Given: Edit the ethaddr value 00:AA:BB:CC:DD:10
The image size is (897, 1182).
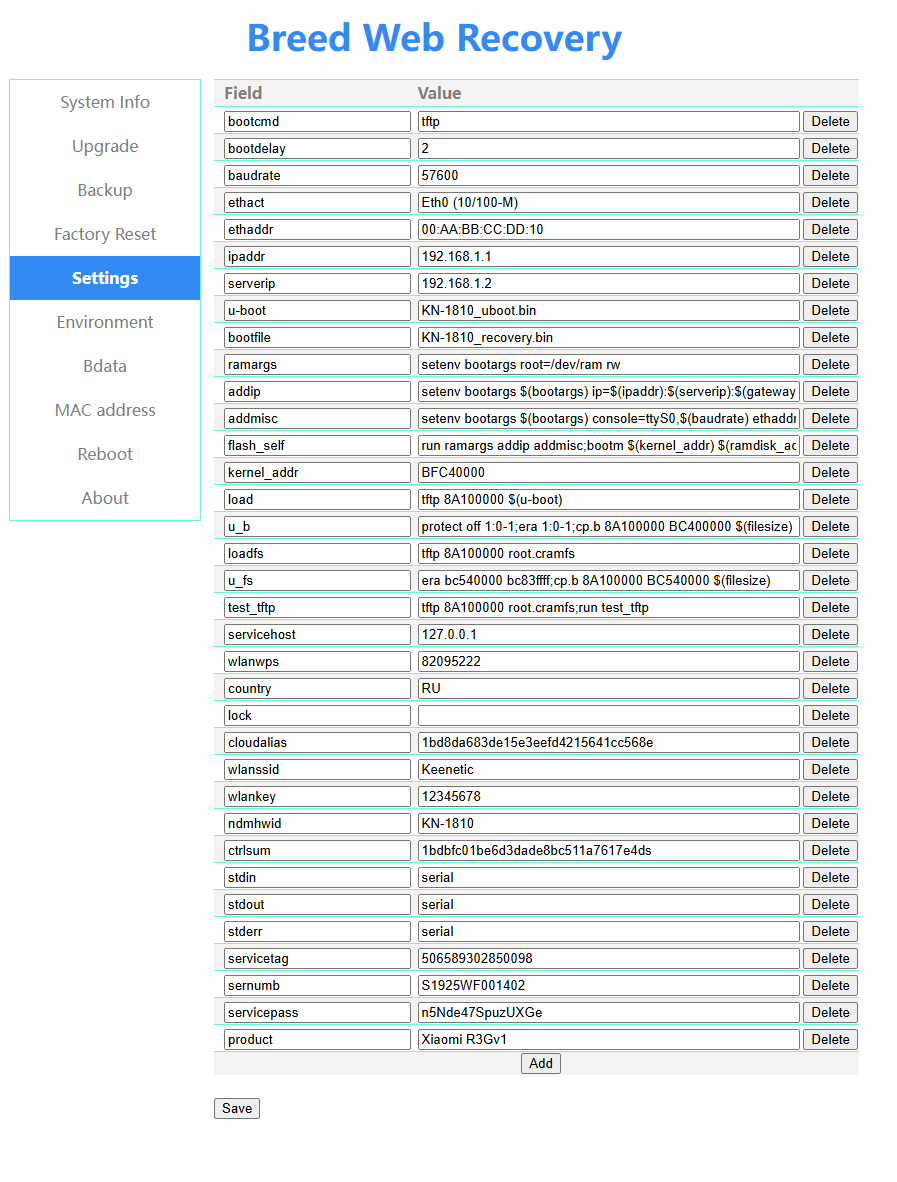Looking at the screenshot, I should (x=608, y=229).
